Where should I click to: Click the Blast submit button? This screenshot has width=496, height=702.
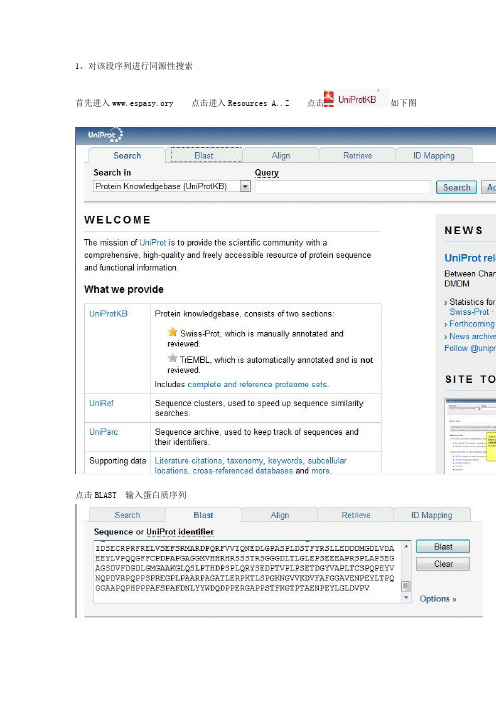pos(443,547)
